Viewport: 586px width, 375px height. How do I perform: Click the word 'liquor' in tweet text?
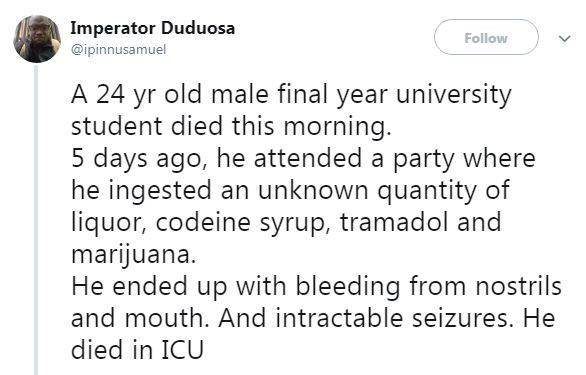click(x=109, y=223)
